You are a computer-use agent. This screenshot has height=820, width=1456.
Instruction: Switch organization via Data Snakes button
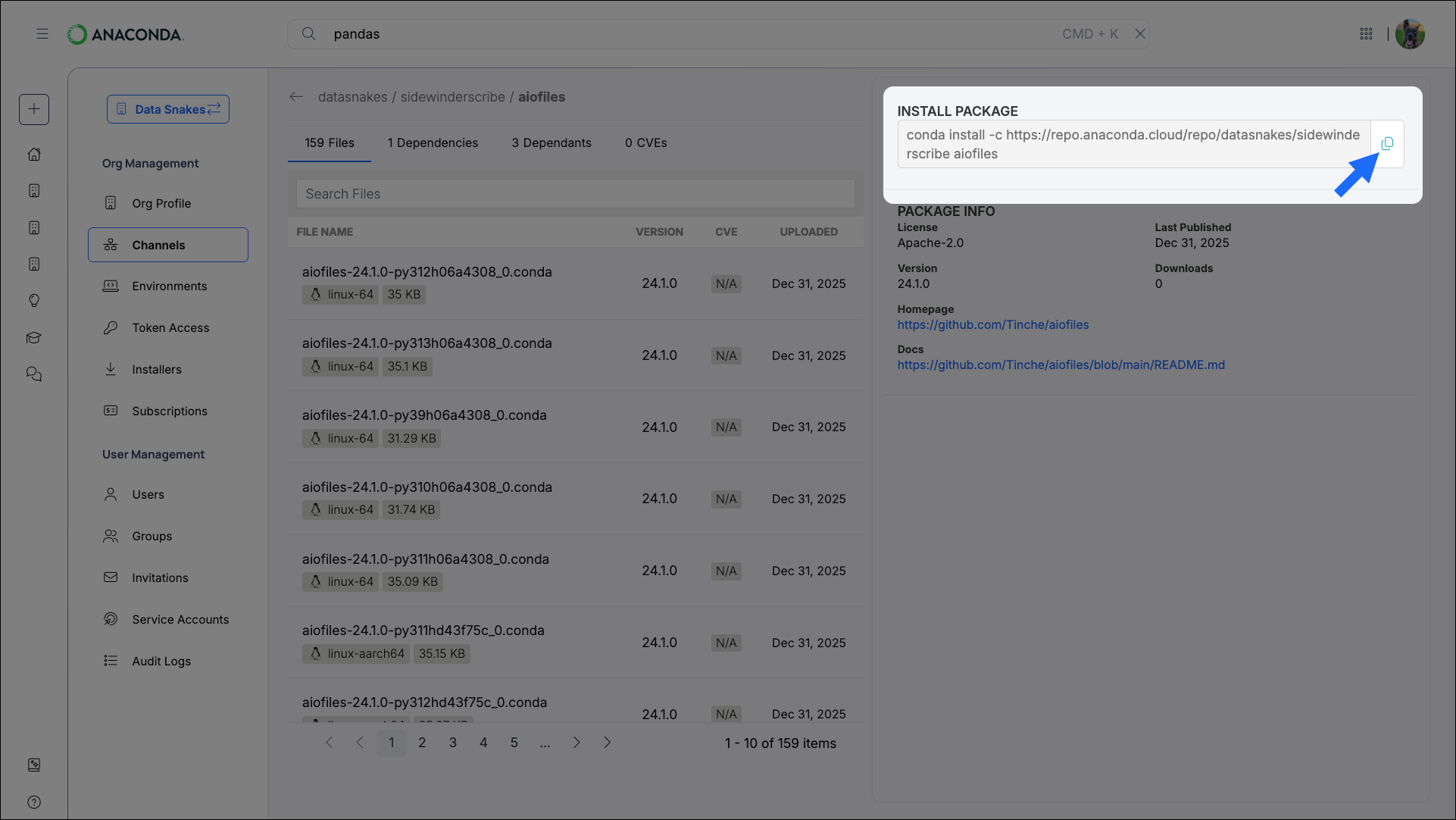(168, 109)
